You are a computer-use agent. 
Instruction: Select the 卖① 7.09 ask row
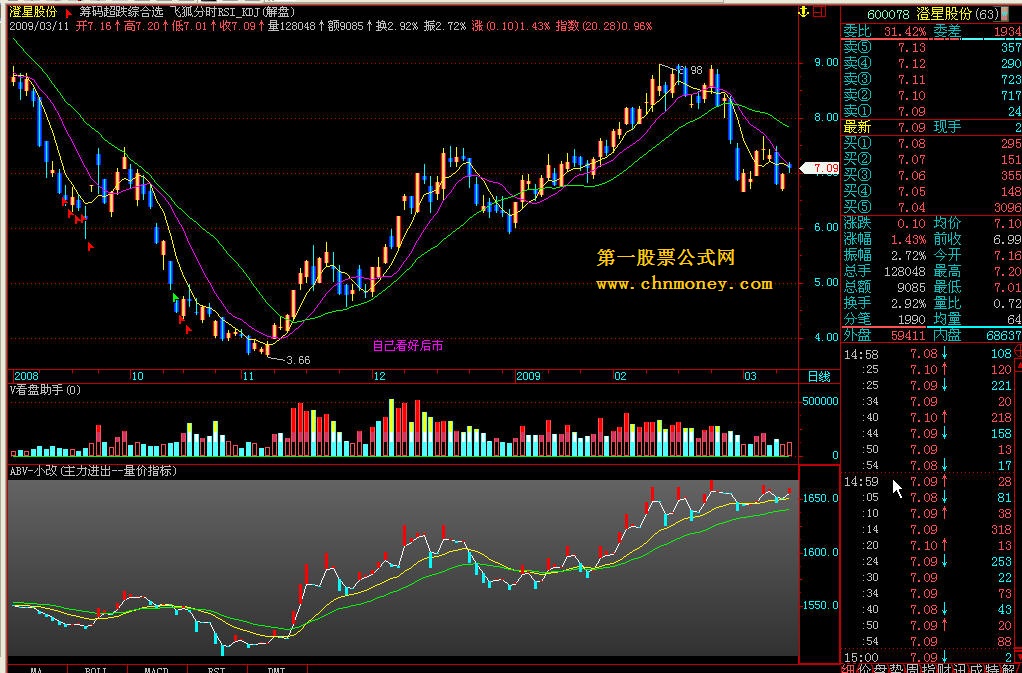(932, 111)
